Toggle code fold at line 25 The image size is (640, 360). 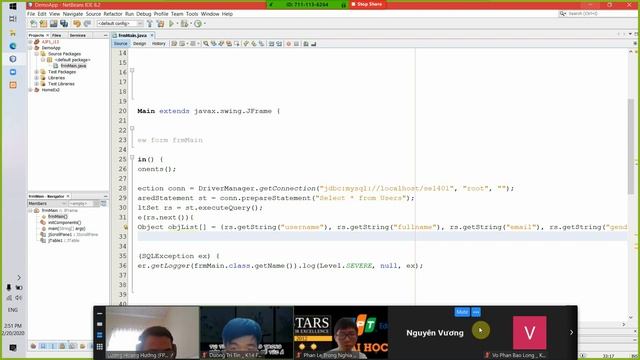(132, 158)
